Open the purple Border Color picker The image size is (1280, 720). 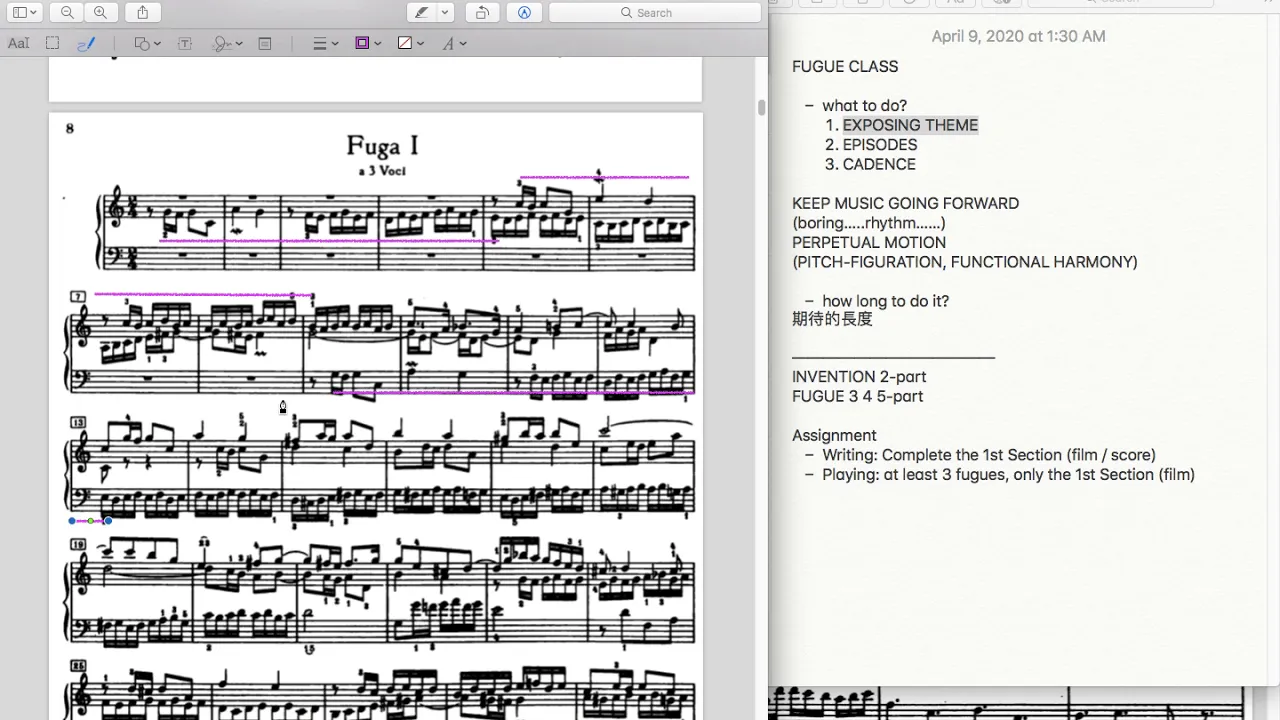(x=369, y=43)
